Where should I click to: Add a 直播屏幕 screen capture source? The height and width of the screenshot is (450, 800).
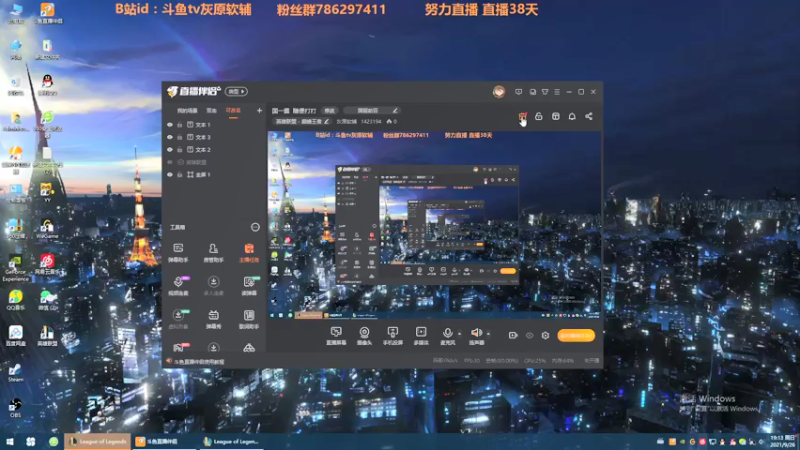pos(336,336)
